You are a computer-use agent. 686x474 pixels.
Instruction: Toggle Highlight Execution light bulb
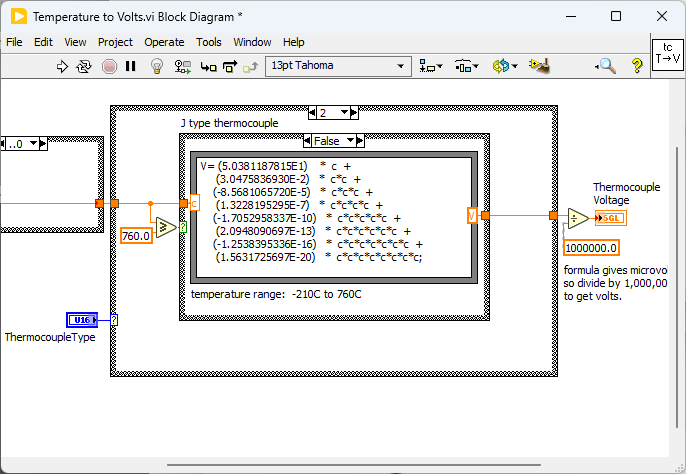157,66
